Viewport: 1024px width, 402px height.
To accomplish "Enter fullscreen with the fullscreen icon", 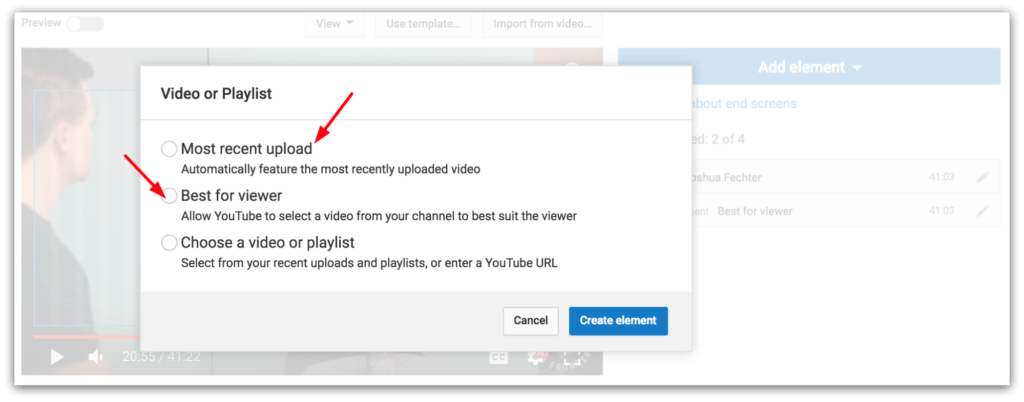I will (x=572, y=356).
